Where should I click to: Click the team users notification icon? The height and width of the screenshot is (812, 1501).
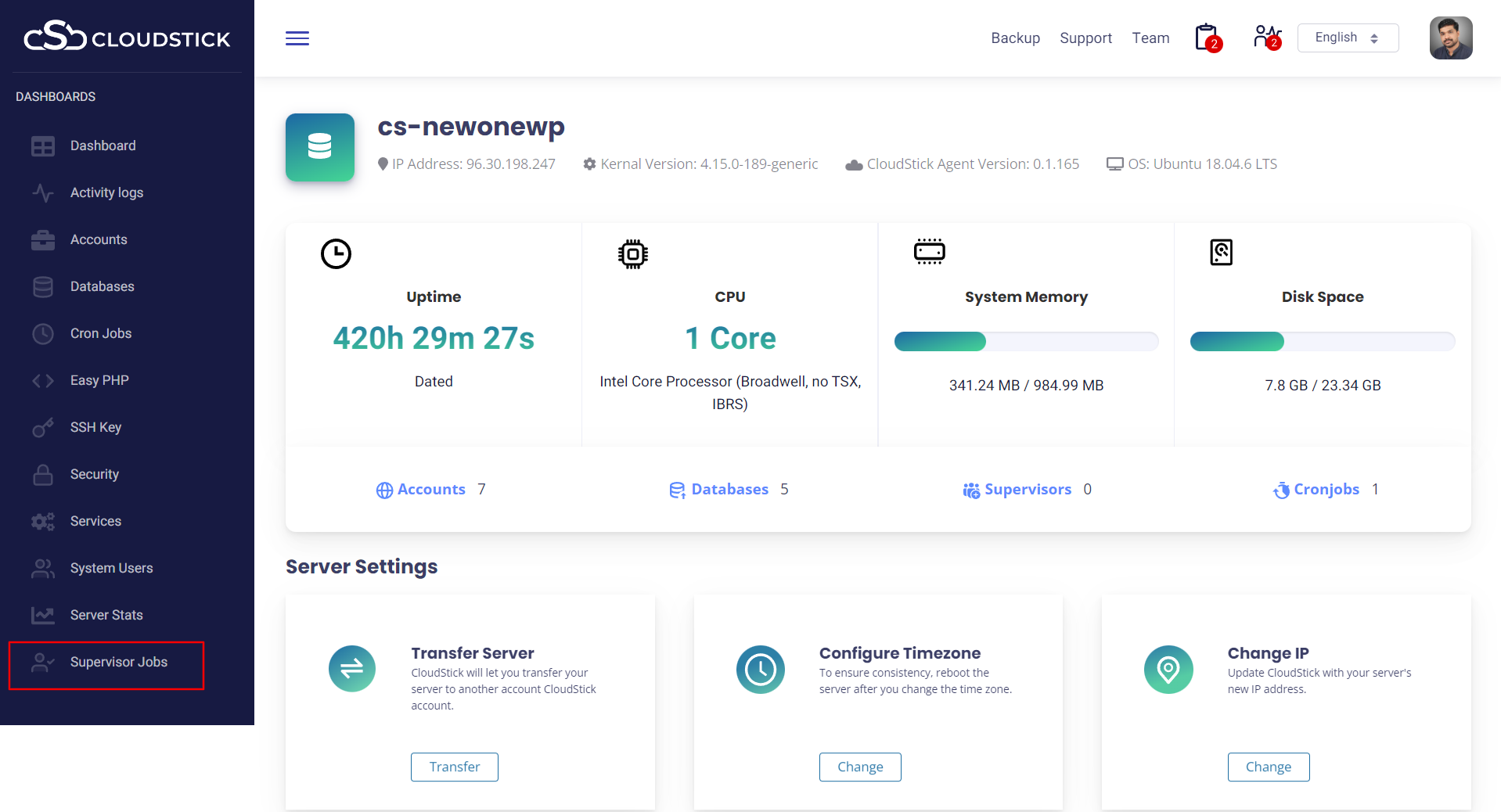coord(1265,38)
